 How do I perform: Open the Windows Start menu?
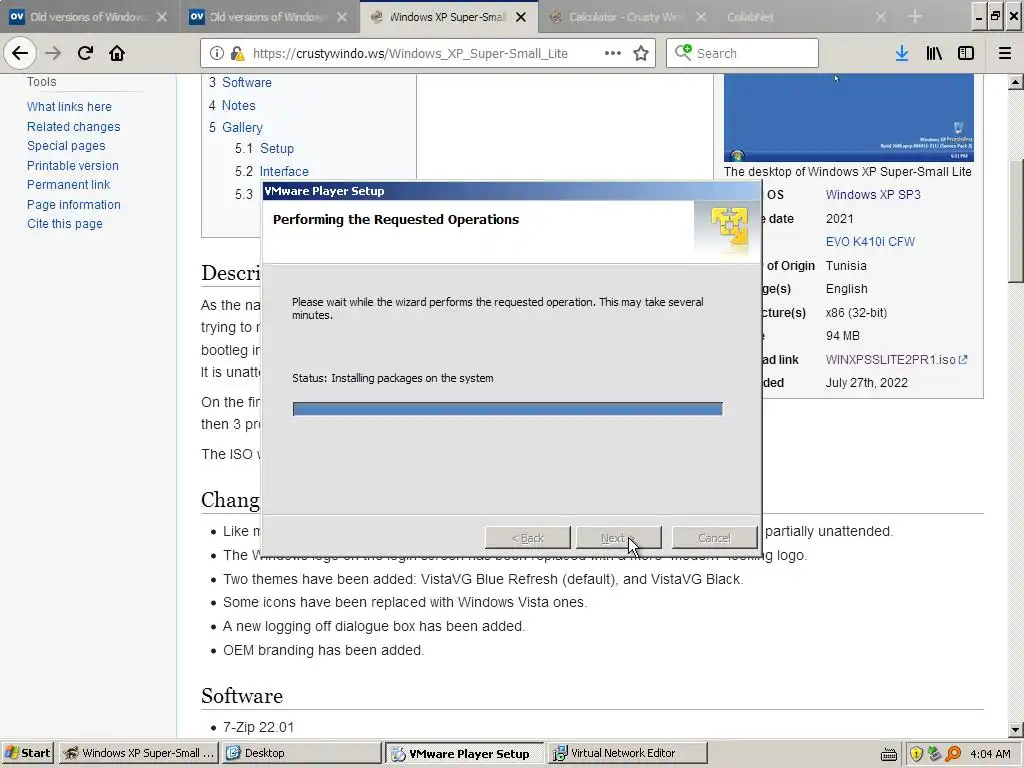27,753
